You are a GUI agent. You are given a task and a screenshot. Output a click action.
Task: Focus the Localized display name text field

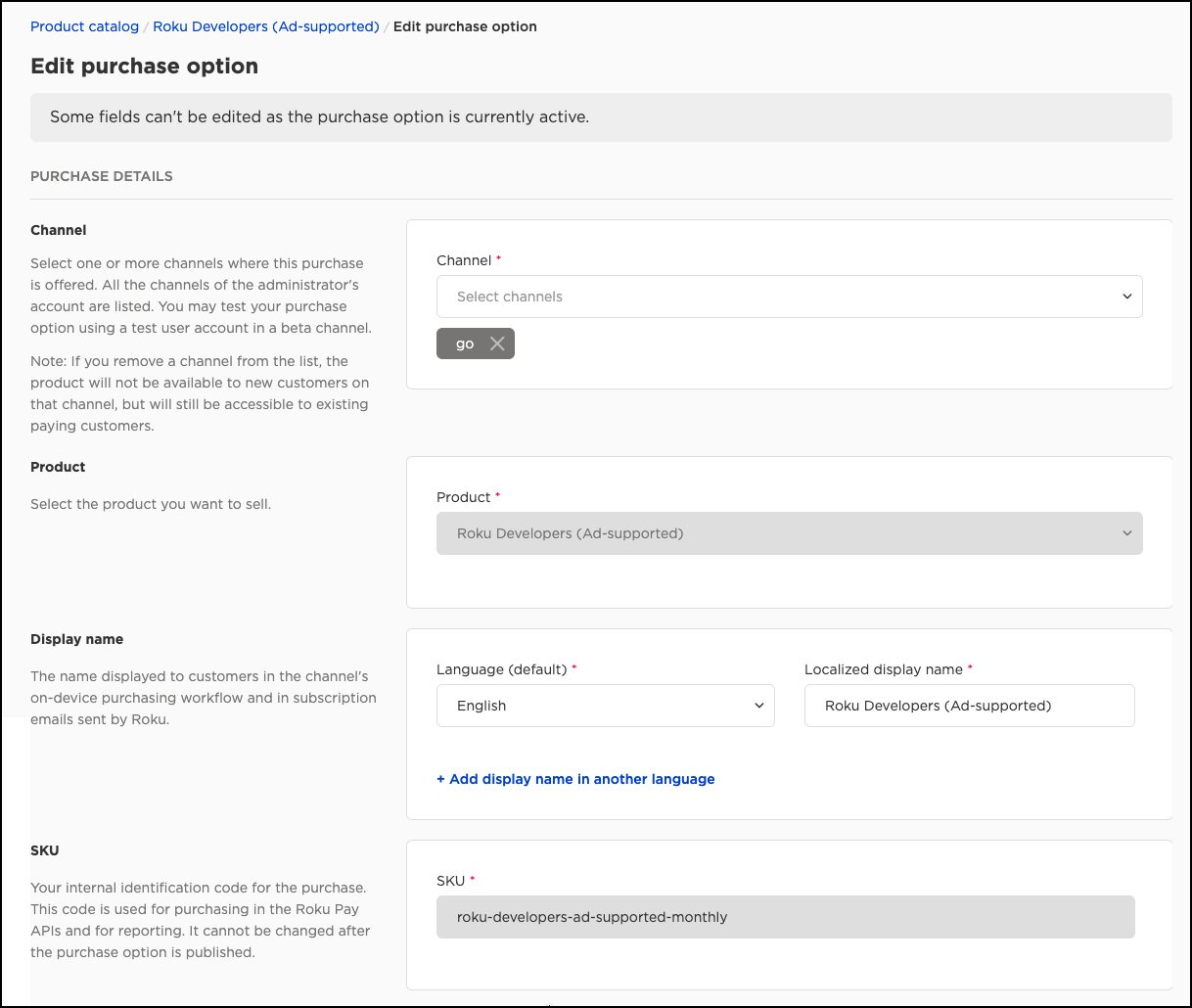(969, 706)
